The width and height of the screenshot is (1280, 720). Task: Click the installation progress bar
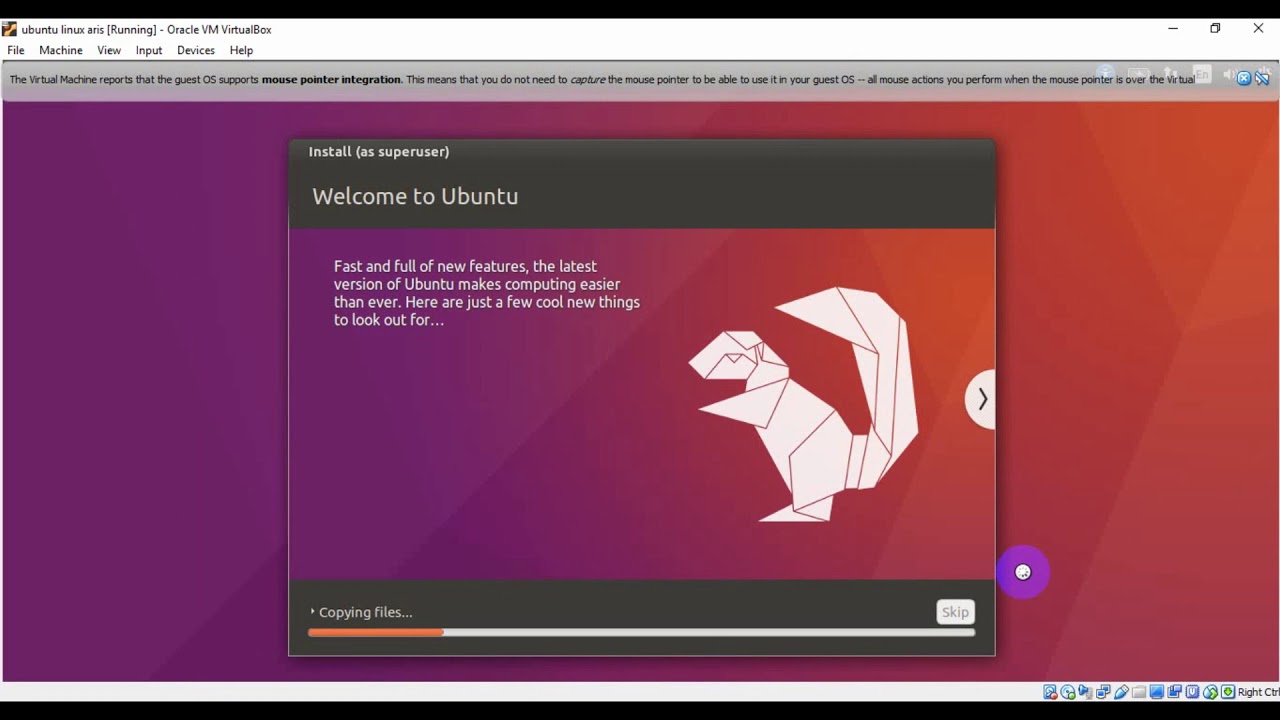(642, 632)
